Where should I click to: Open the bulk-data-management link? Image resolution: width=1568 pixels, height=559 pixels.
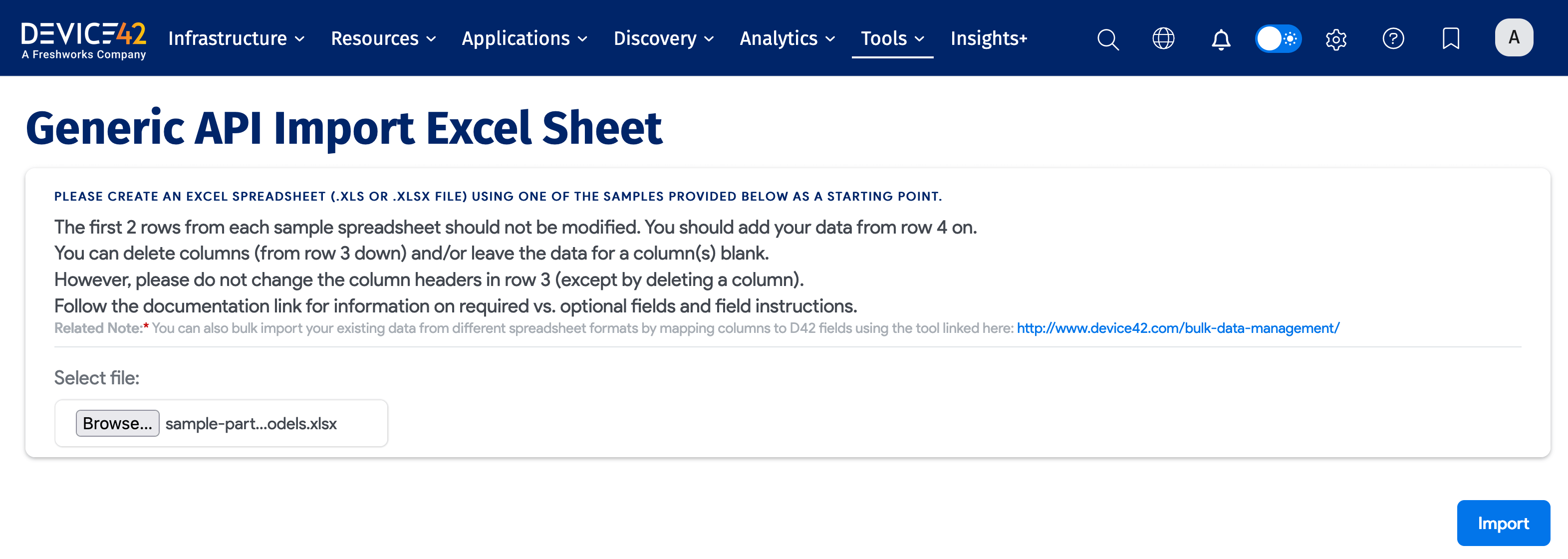click(1178, 328)
